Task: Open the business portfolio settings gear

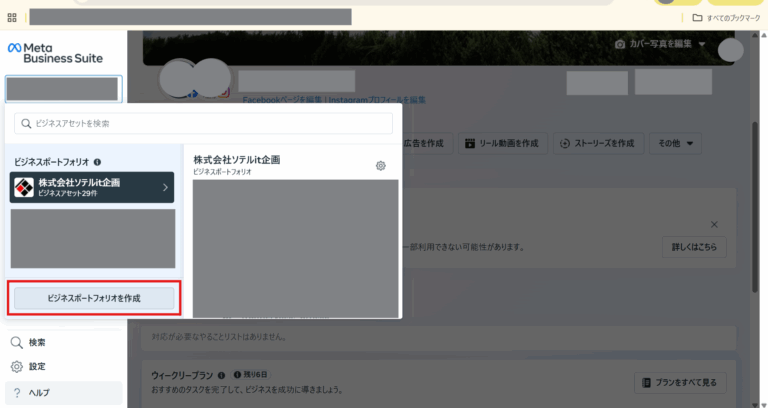Action: (381, 166)
